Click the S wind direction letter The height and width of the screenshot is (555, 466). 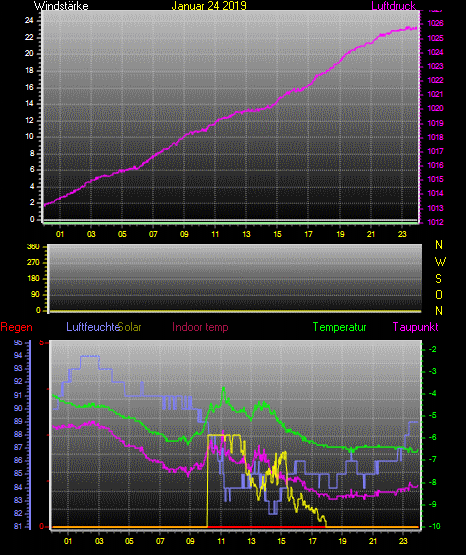(x=438, y=279)
